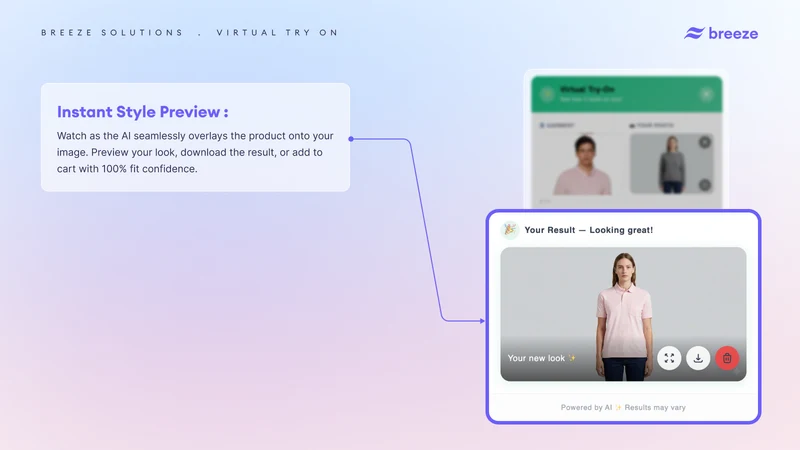Click the 'BREEZE SOLUTIONS . VIRTUAL TRY ON' header text
This screenshot has width=800, height=450.
[190, 33]
